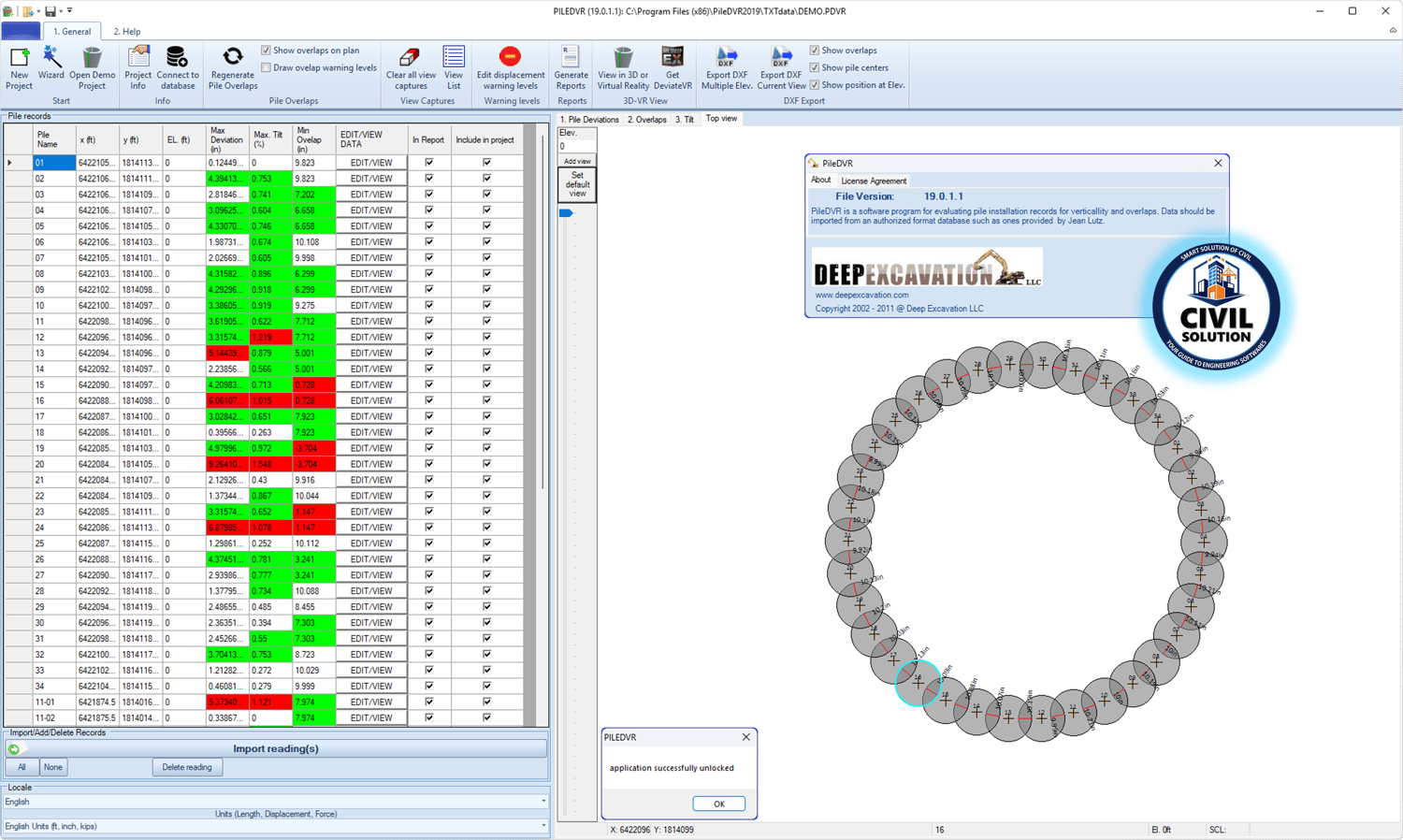Click max tilt cell for pile 12
The height and width of the screenshot is (840, 1403).
(270, 338)
